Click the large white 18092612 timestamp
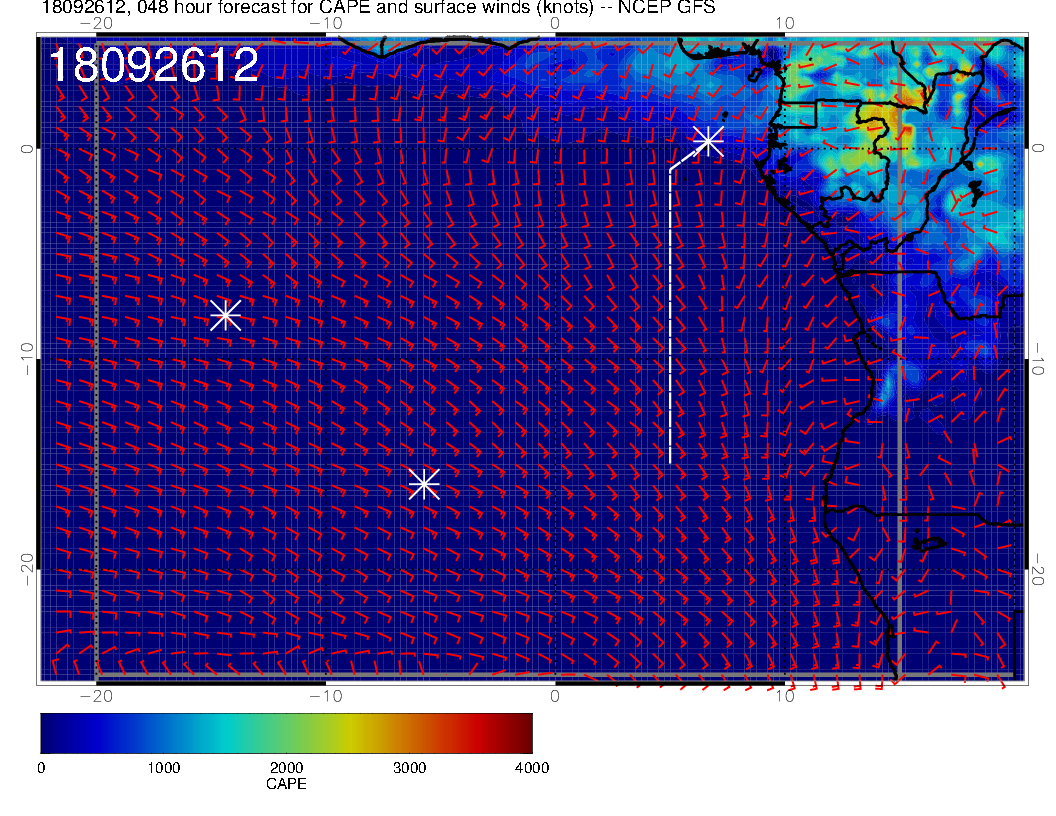 pos(153,66)
